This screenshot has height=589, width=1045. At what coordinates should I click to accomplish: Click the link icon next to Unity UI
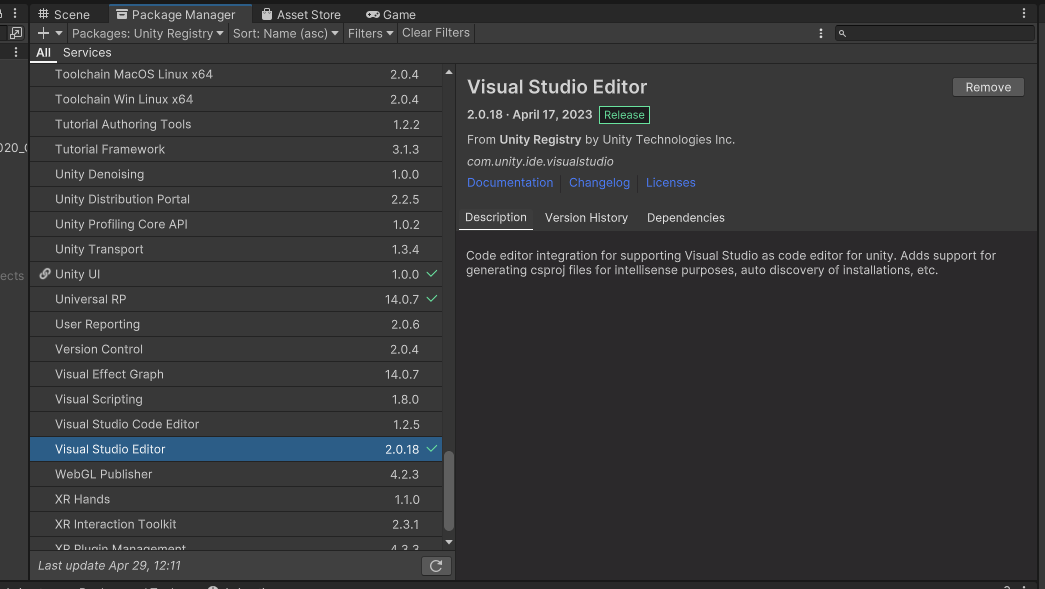point(45,274)
